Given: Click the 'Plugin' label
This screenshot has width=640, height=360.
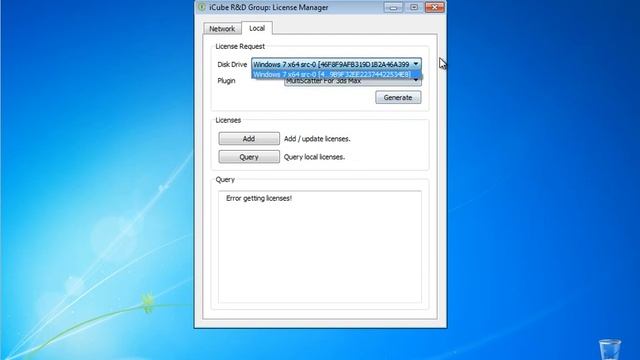Looking at the screenshot, I should pyautogui.click(x=227, y=81).
